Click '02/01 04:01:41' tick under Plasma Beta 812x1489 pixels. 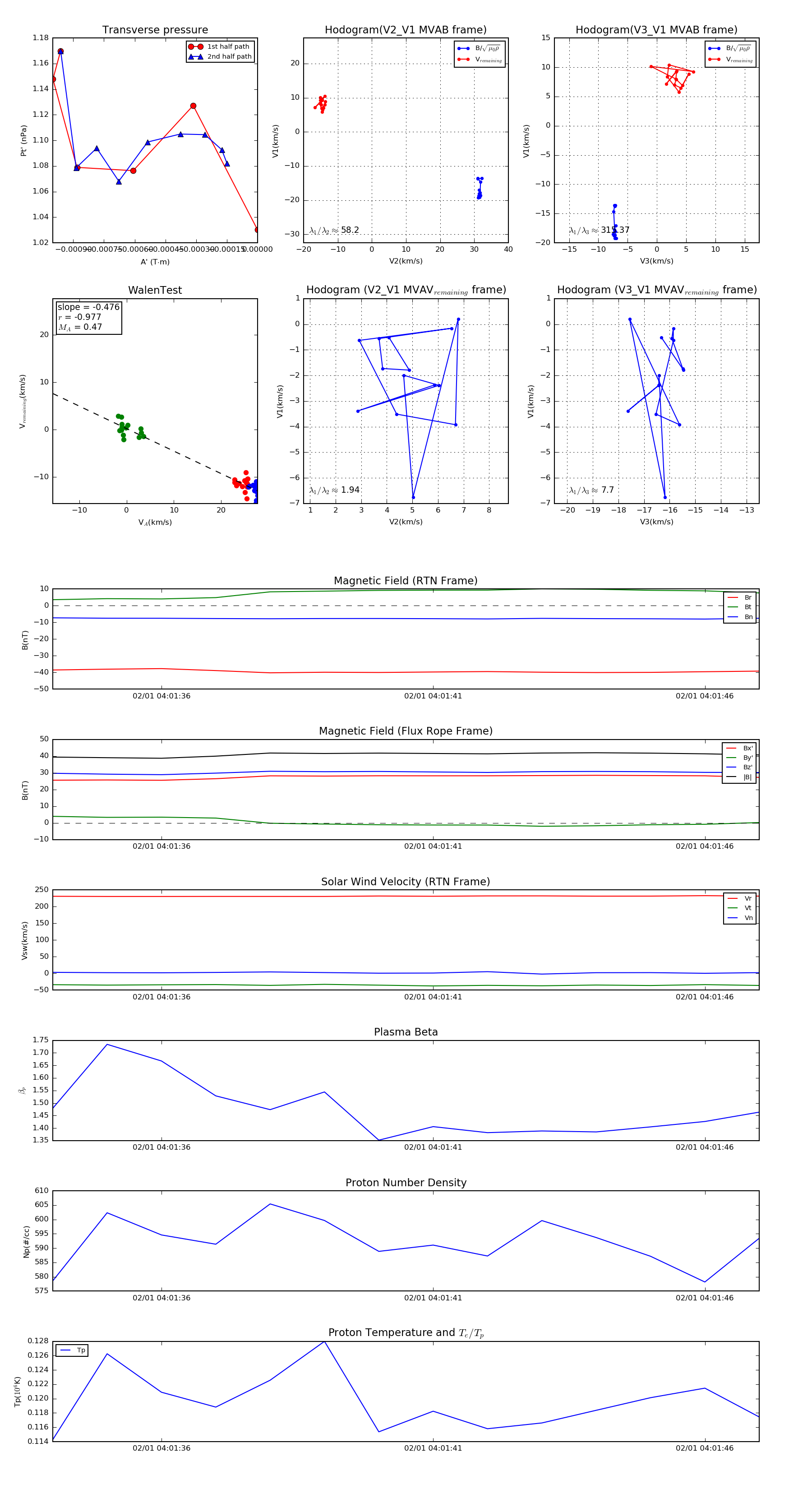pos(433,1147)
